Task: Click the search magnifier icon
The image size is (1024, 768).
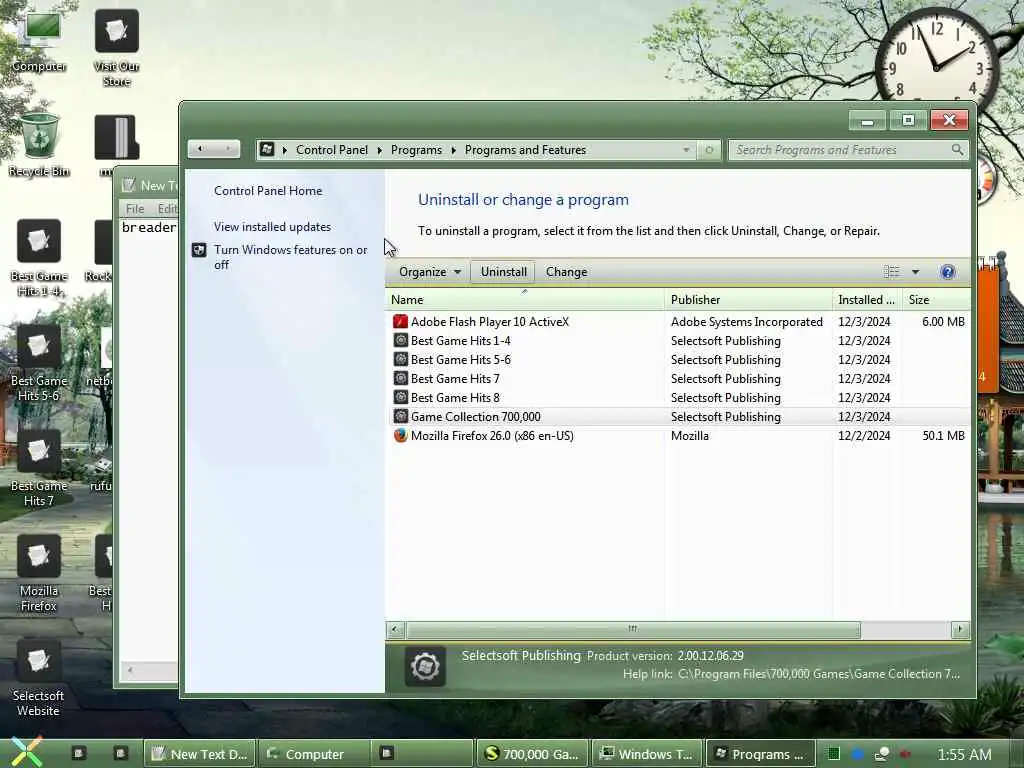Action: (957, 150)
